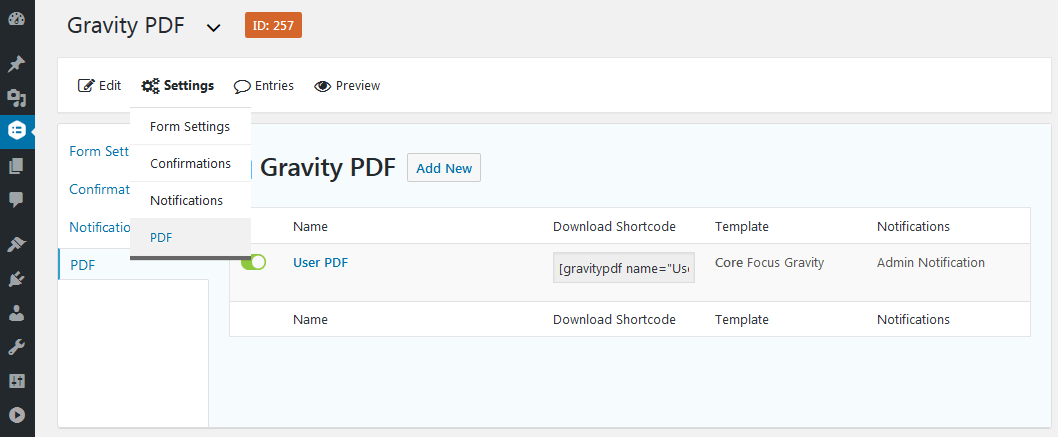Open Tools wrench icon in sidebar

16,347
